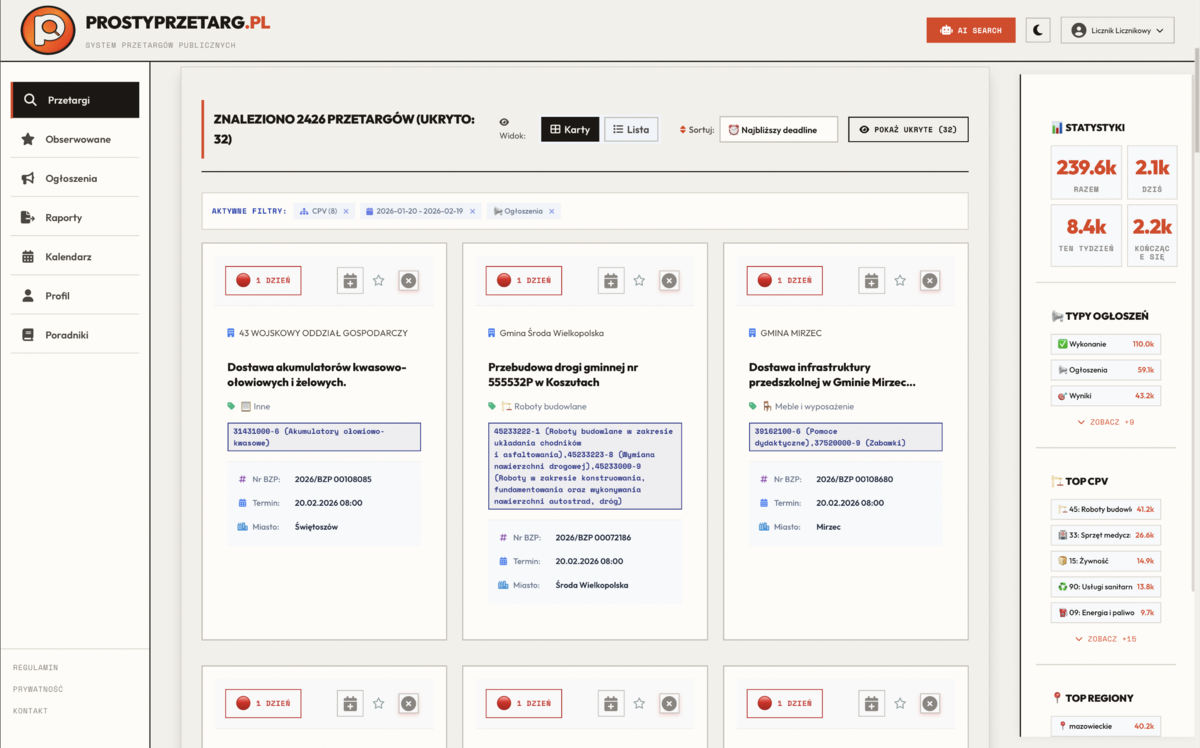The image size is (1200, 748).
Task: Select the Najbliższy deadline sort option
Action: click(780, 129)
